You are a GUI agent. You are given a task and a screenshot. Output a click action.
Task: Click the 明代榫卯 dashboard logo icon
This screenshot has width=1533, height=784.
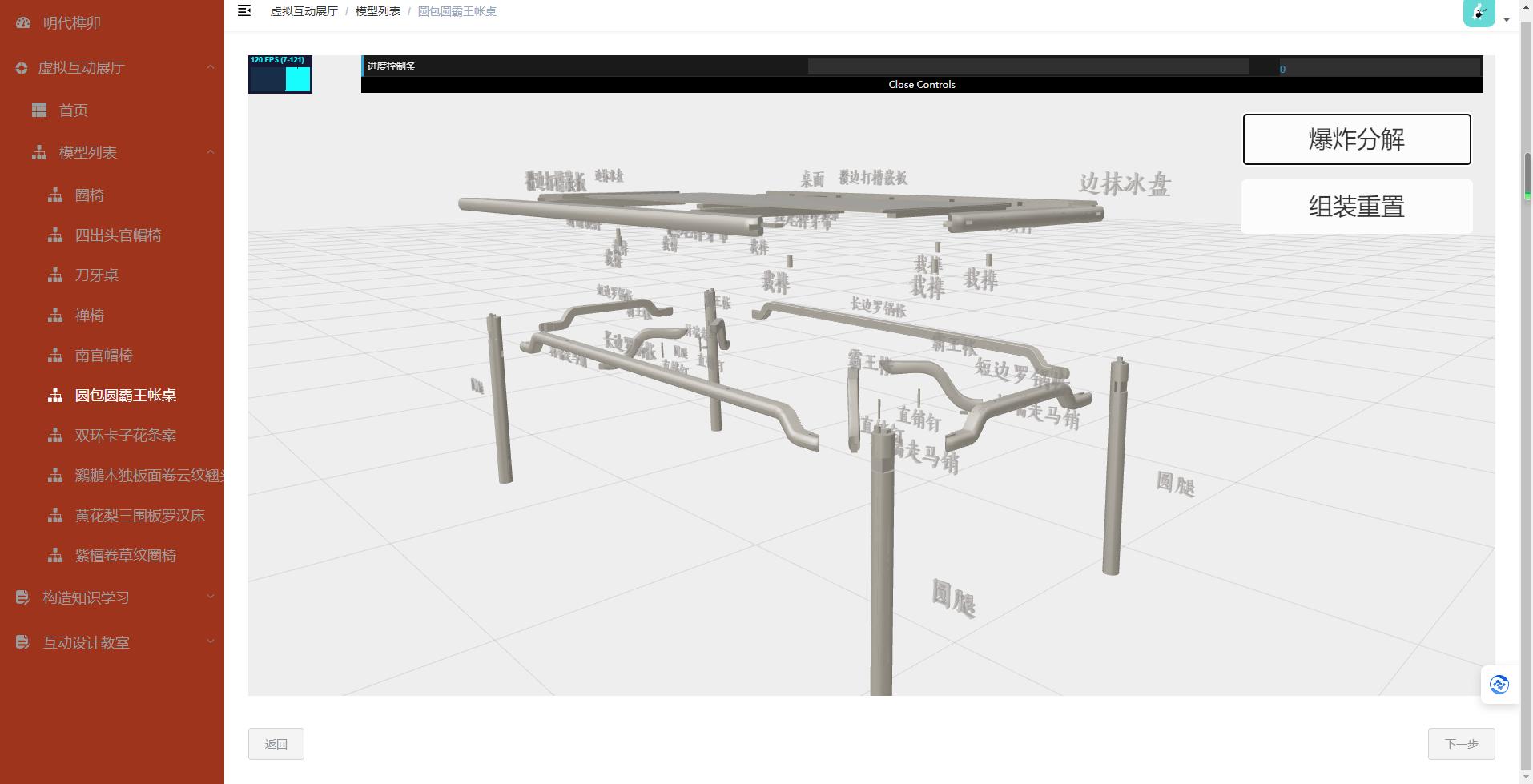click(23, 23)
